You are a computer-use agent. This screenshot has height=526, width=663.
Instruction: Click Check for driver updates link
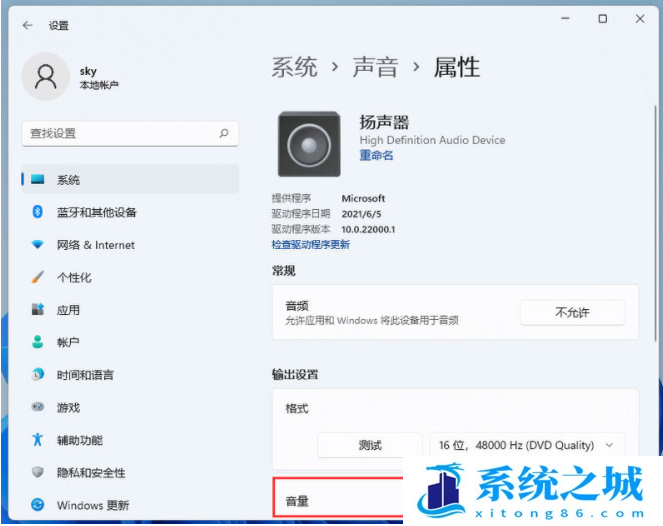[x=310, y=244]
